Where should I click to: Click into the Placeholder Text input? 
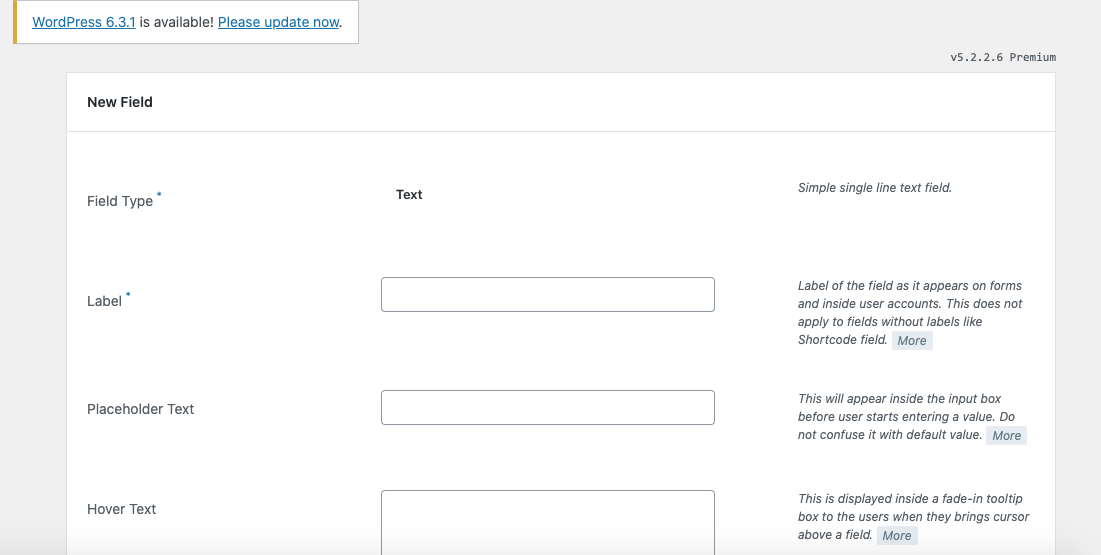tap(547, 408)
